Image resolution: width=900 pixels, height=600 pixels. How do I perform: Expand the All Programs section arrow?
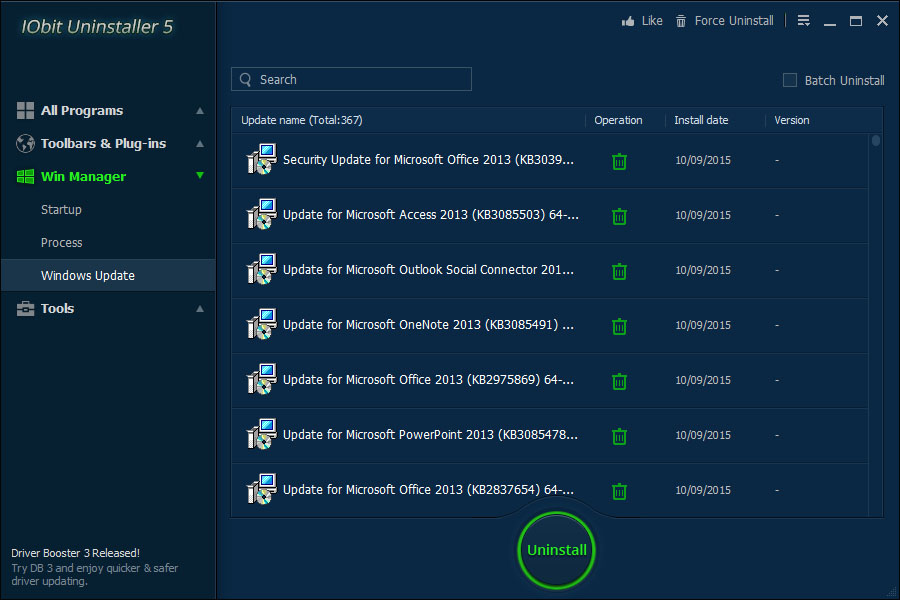pos(200,111)
